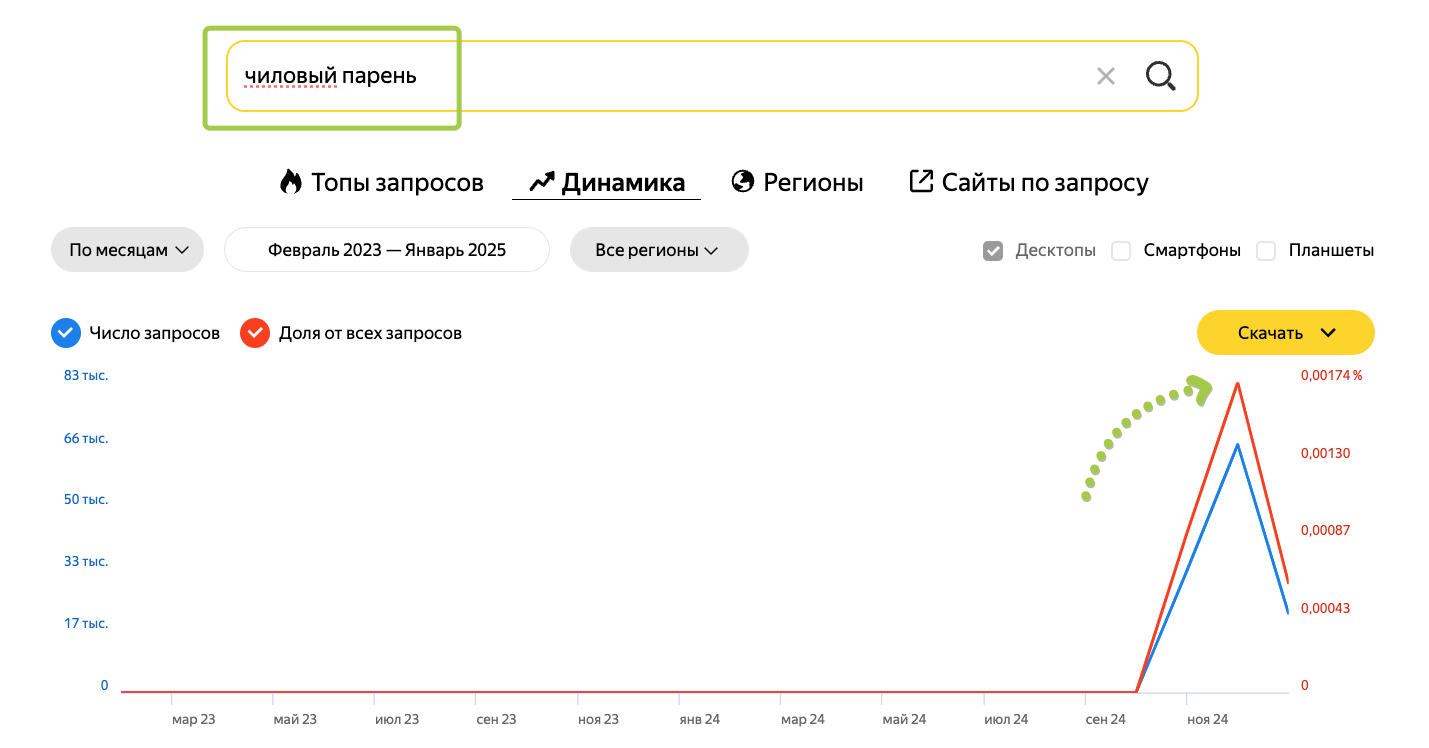Click the trend arrow icon beside Динамика
The width and height of the screenshot is (1429, 748).
tap(541, 182)
